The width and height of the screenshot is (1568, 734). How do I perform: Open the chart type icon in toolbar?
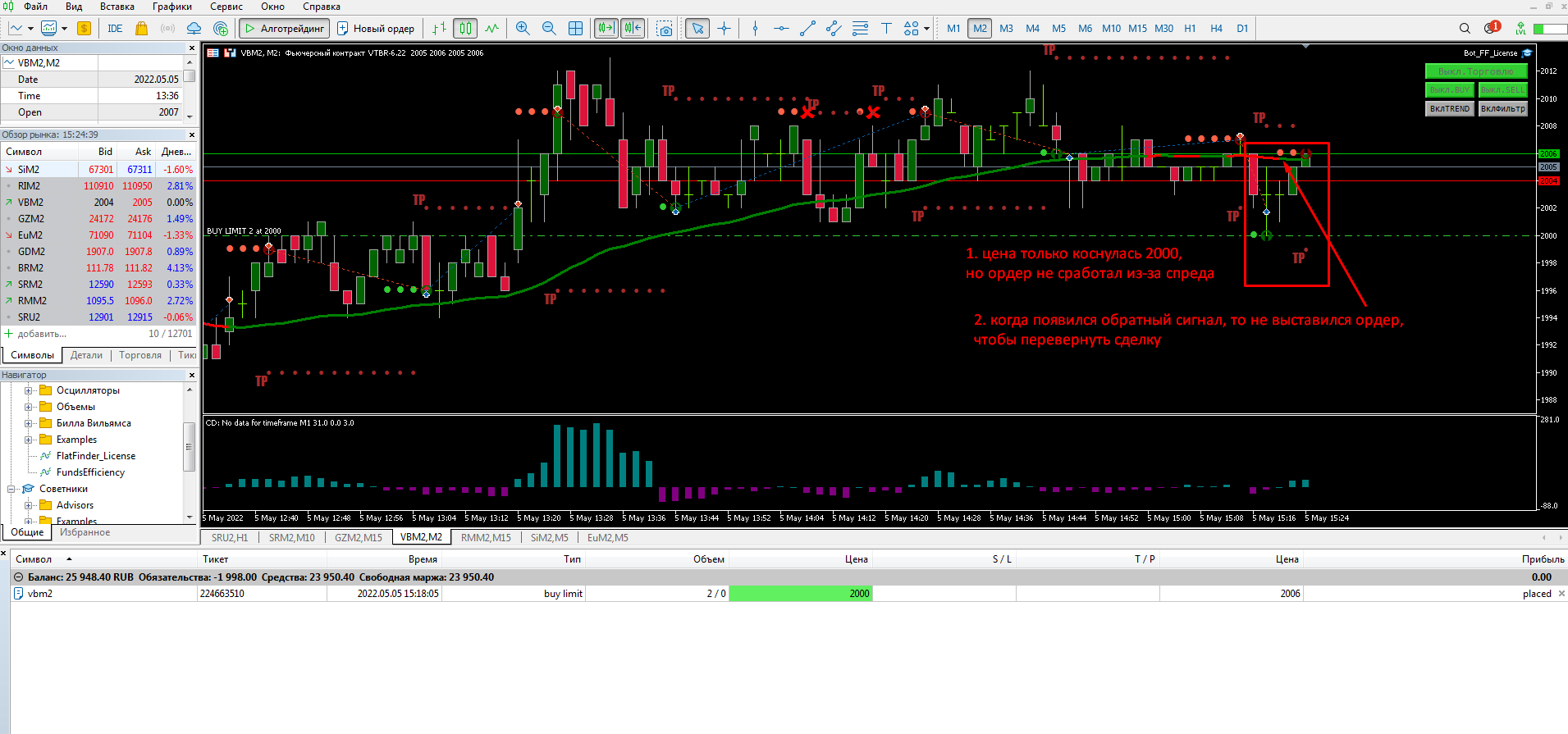pos(15,28)
